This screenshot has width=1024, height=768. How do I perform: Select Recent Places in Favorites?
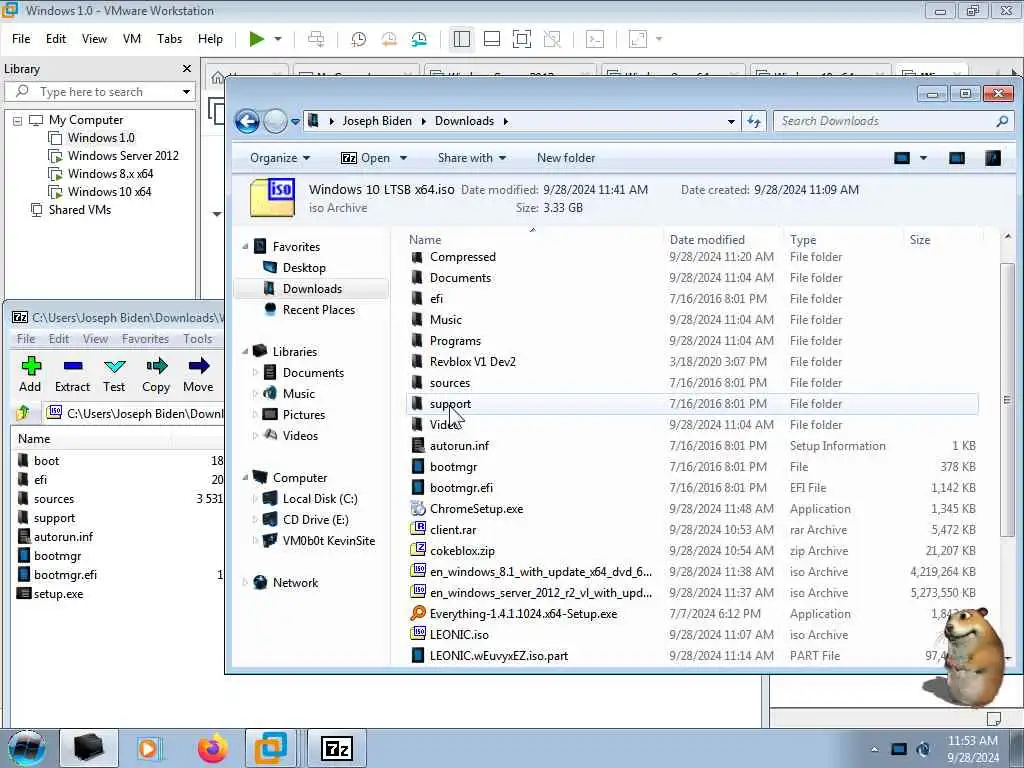pyautogui.click(x=319, y=310)
